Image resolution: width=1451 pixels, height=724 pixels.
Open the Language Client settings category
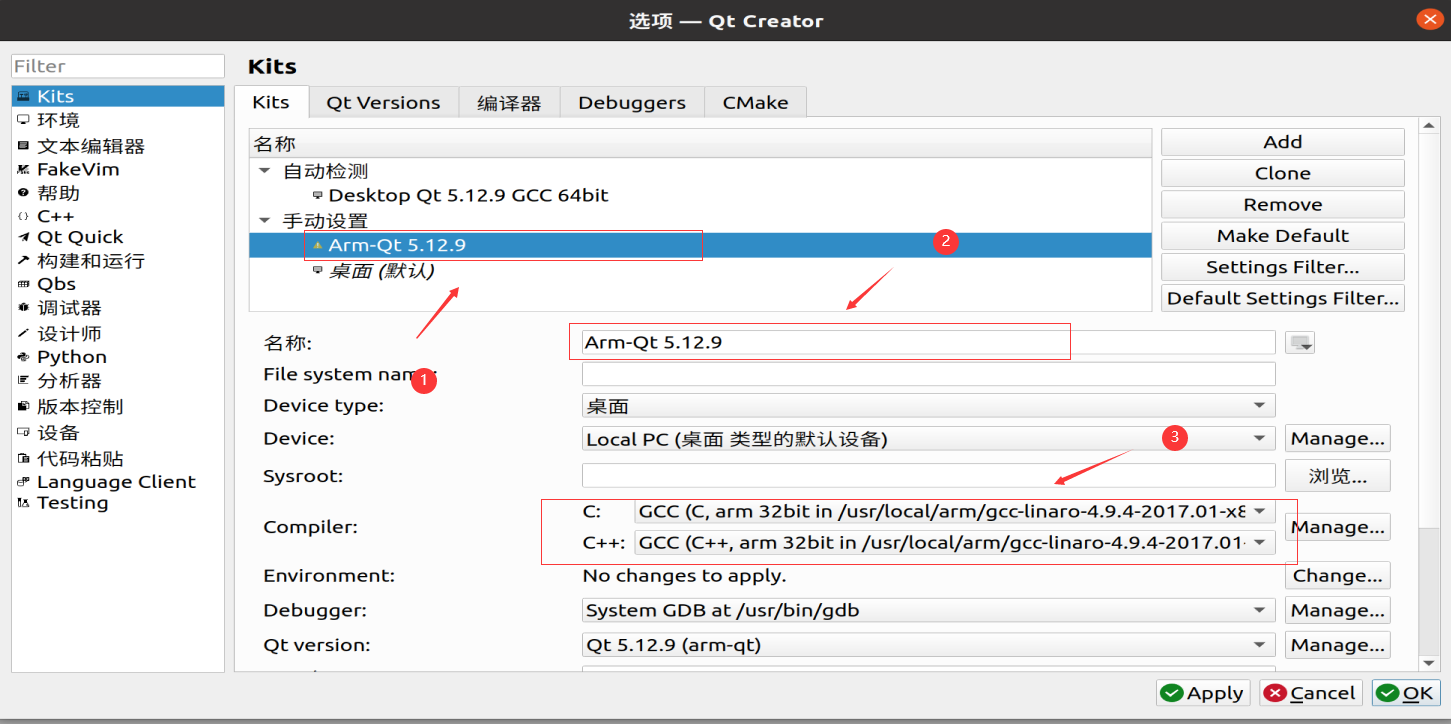[118, 482]
